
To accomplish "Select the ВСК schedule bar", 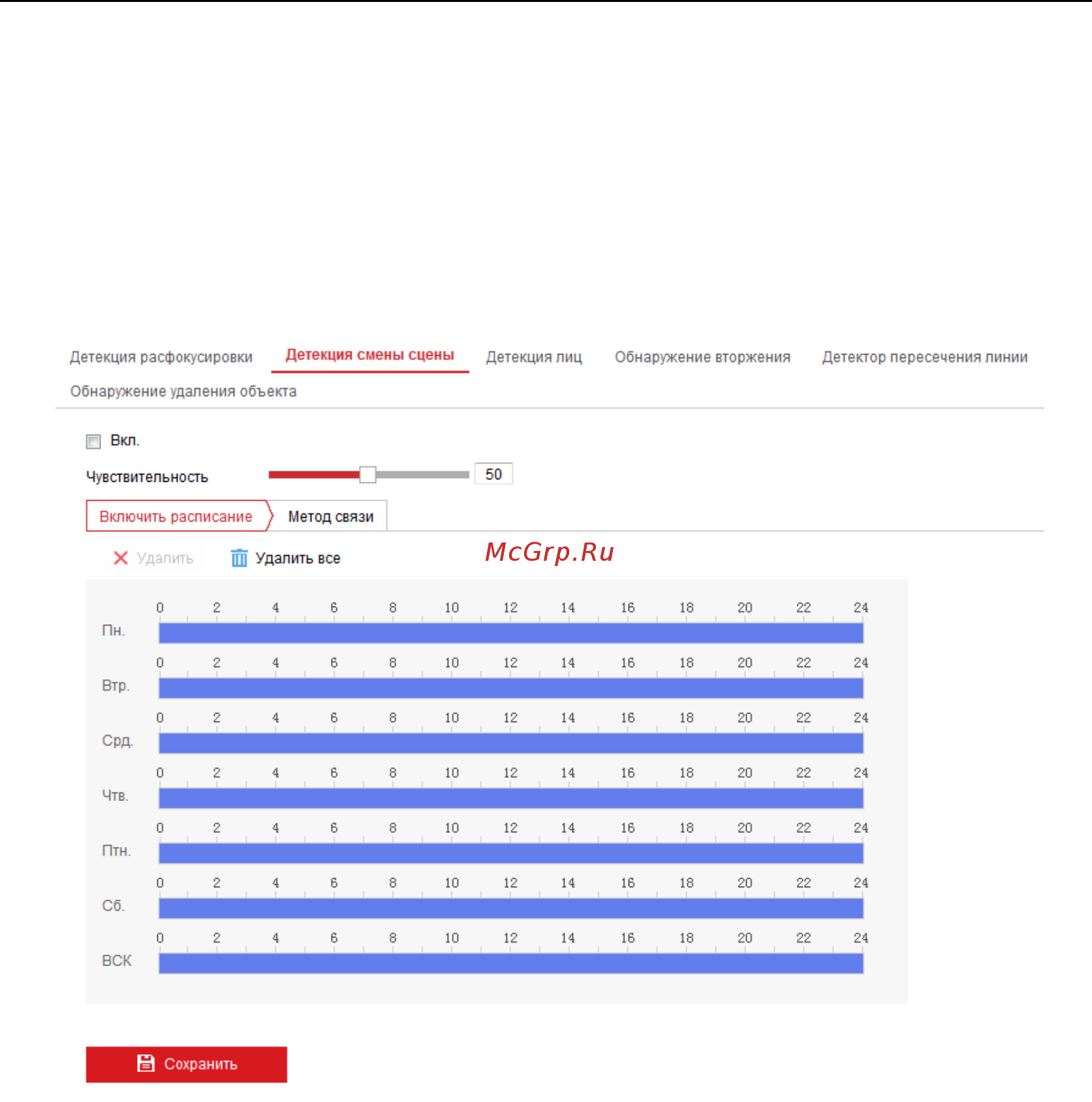I will click(x=511, y=963).
